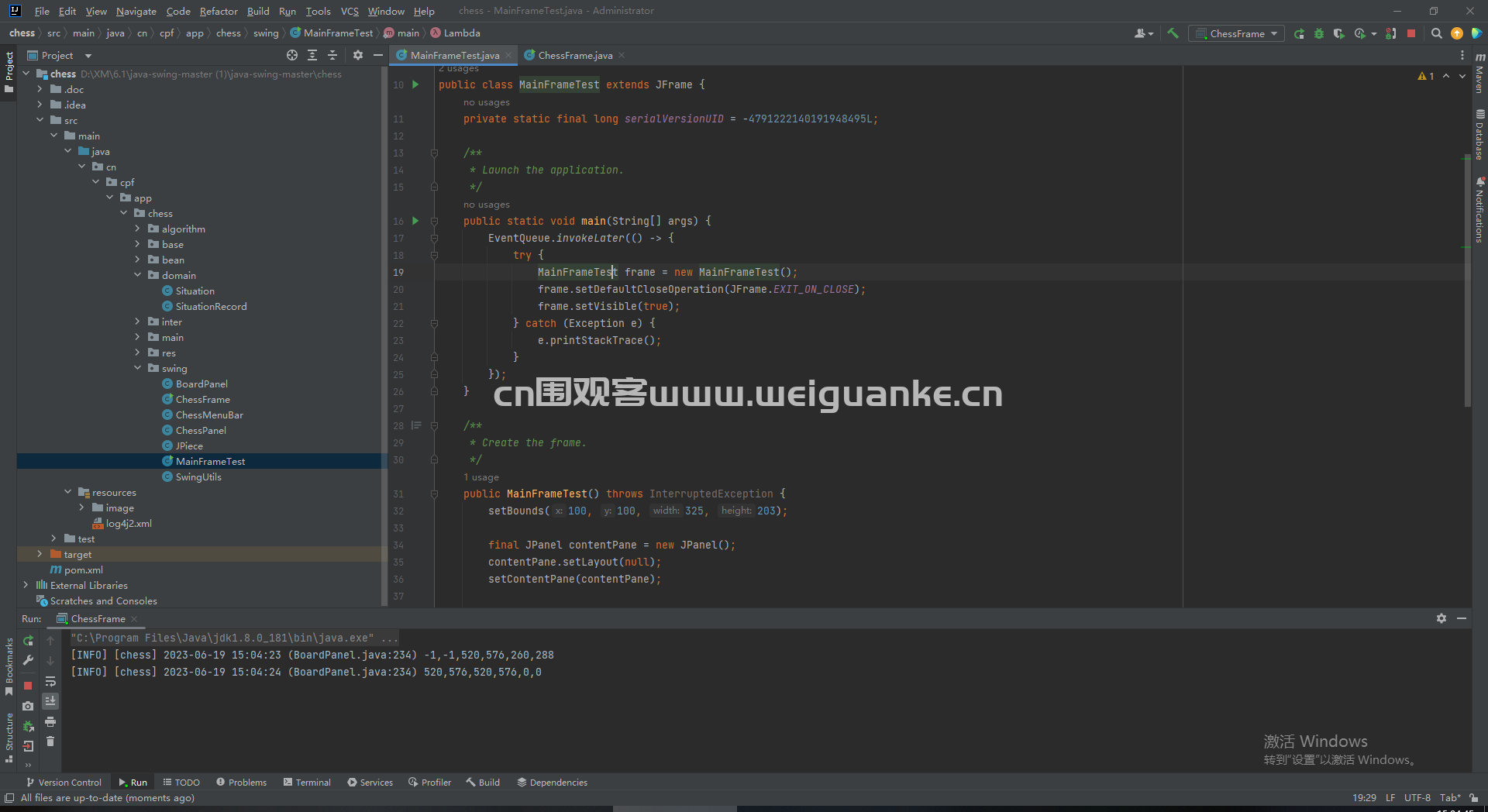Viewport: 1488px width, 812px height.
Task: Stop the running app from the top toolbar
Action: [x=1411, y=33]
